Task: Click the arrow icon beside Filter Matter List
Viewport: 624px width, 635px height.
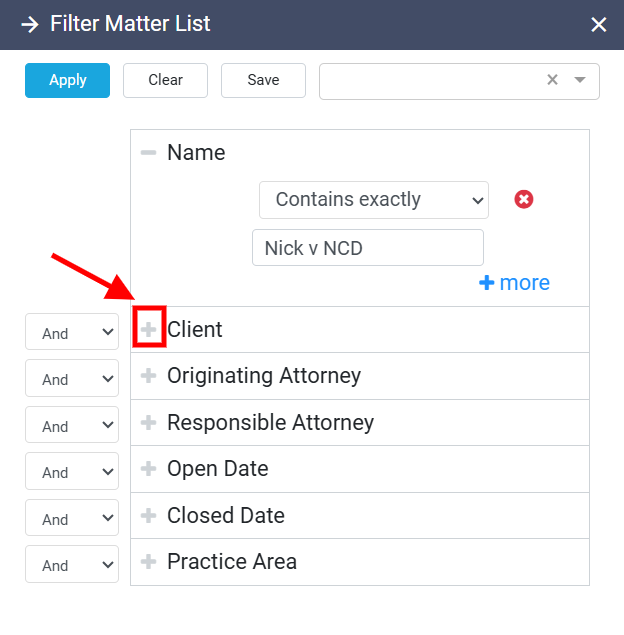Action: point(30,24)
